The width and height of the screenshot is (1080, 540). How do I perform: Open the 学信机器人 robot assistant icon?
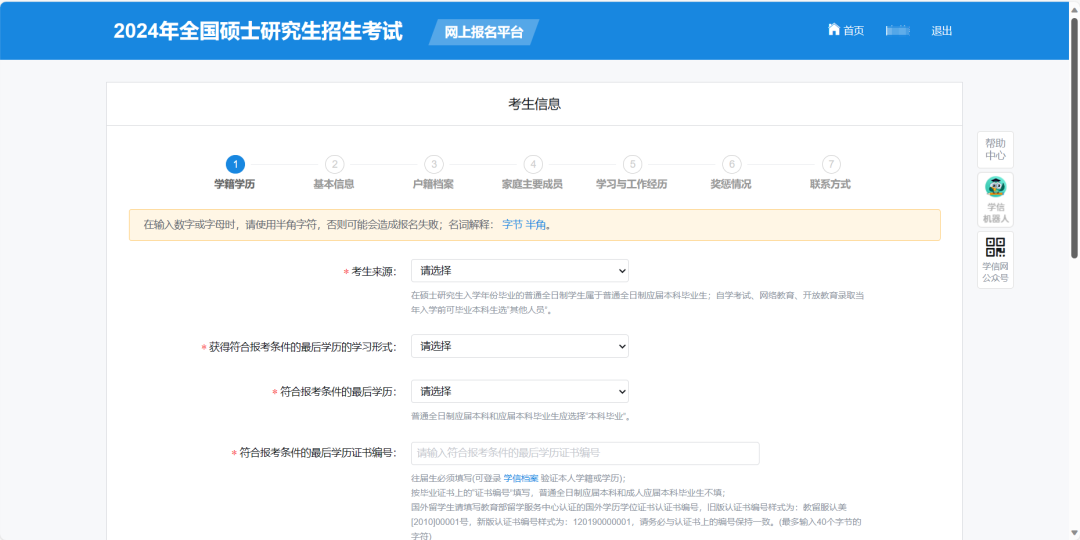[x=995, y=188]
